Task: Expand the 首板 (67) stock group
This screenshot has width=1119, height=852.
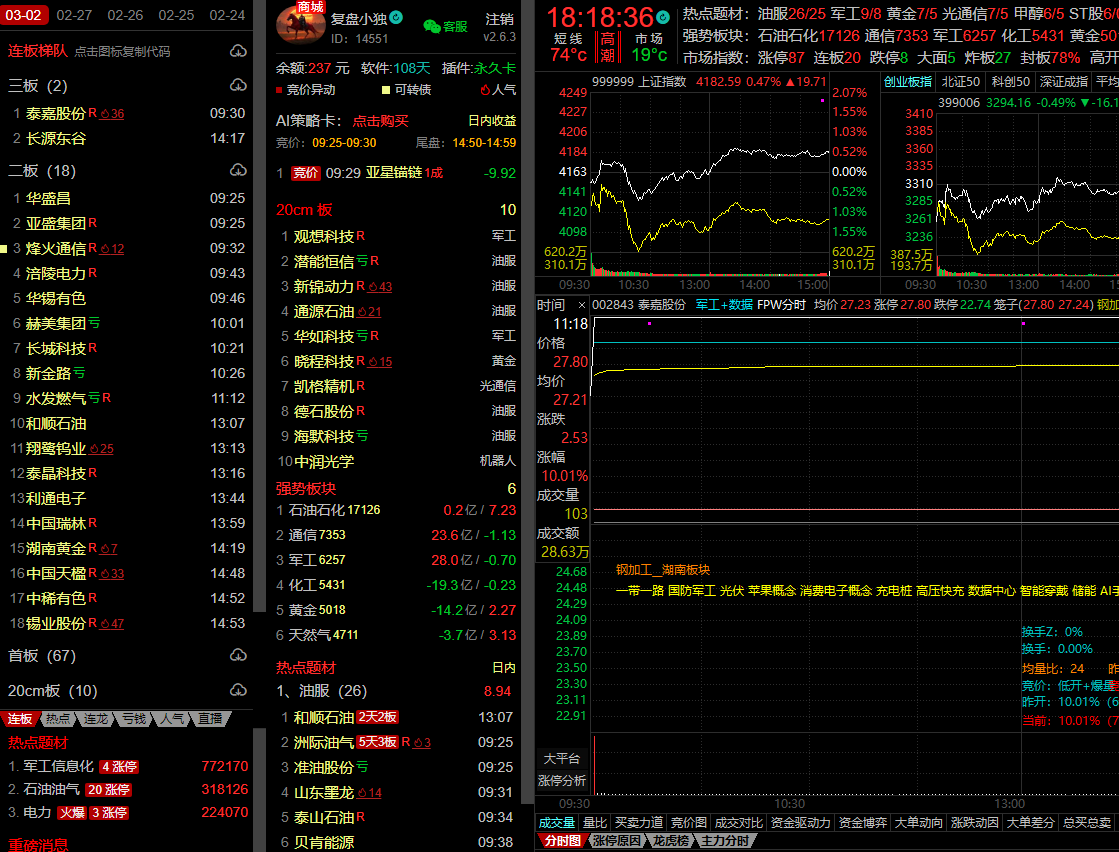Action: pyautogui.click(x=42, y=656)
